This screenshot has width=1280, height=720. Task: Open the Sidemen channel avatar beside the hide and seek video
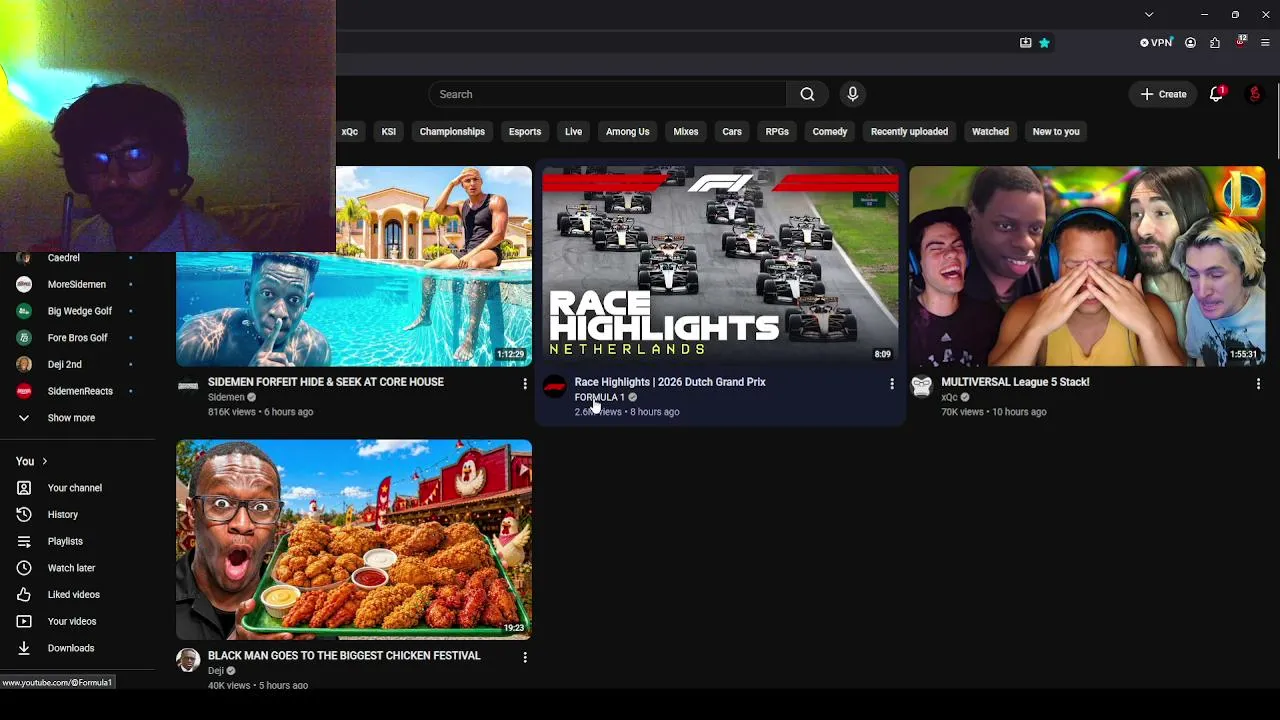188,386
